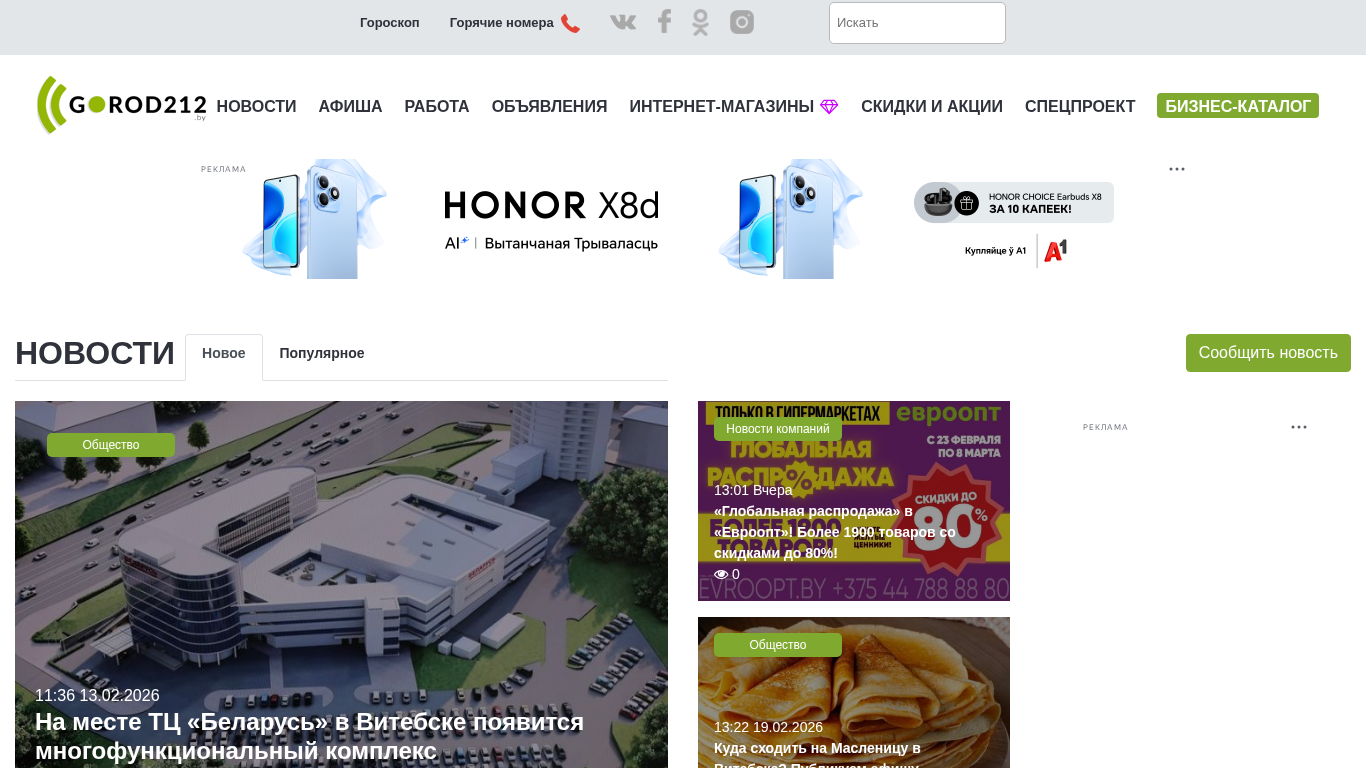Click the HONOR CHOICE Earbuds X8 promo
The height and width of the screenshot is (768, 1366).
1014,203
